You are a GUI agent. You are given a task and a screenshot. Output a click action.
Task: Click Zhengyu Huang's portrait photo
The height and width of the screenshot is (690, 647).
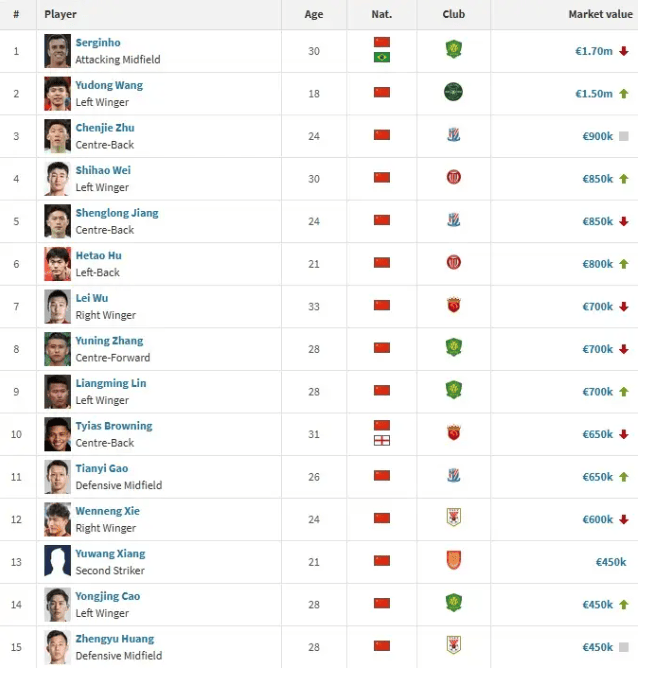[x=57, y=647]
